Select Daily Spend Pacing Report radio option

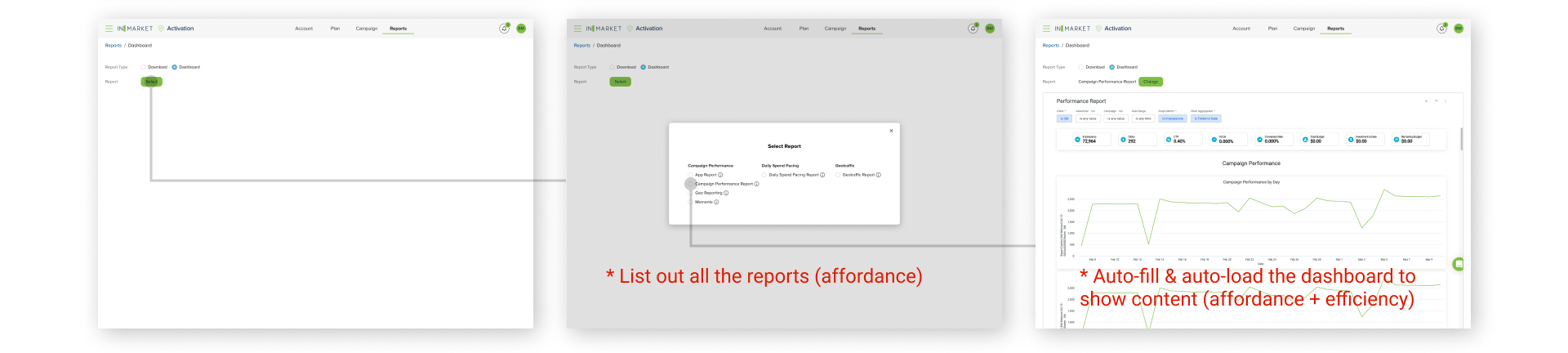click(764, 175)
